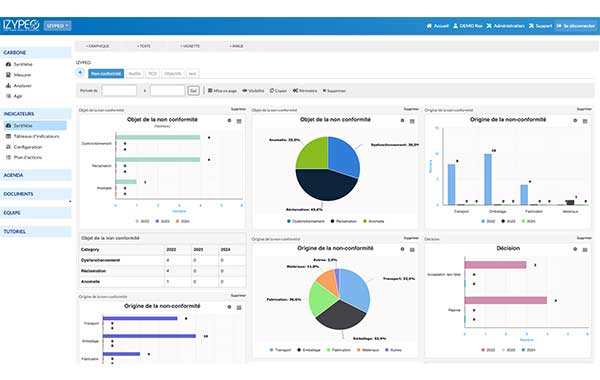
Task: Open gear settings of Objet pie chart
Action: pos(402,121)
